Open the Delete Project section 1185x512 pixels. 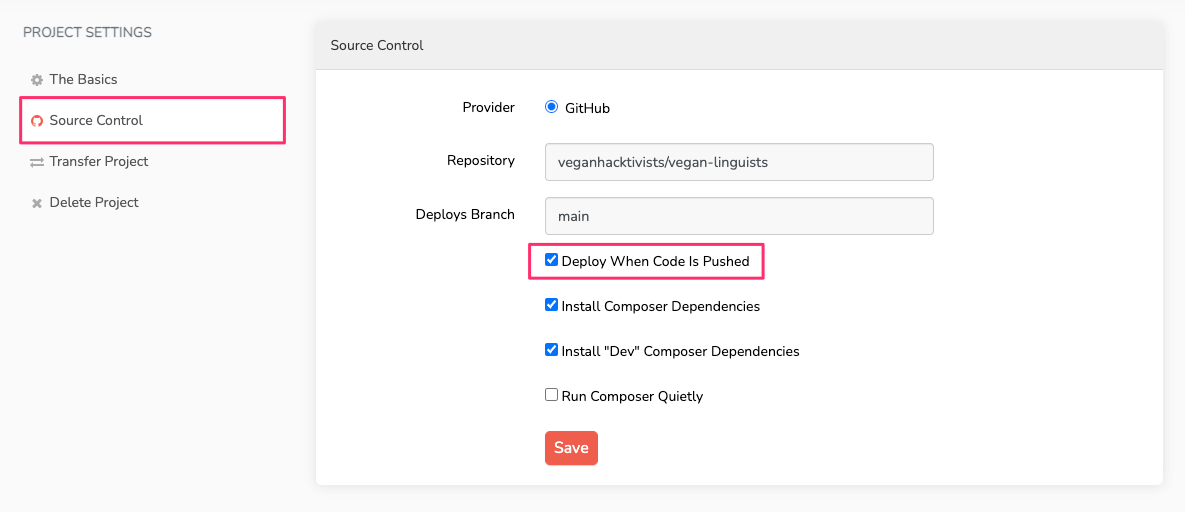(94, 202)
